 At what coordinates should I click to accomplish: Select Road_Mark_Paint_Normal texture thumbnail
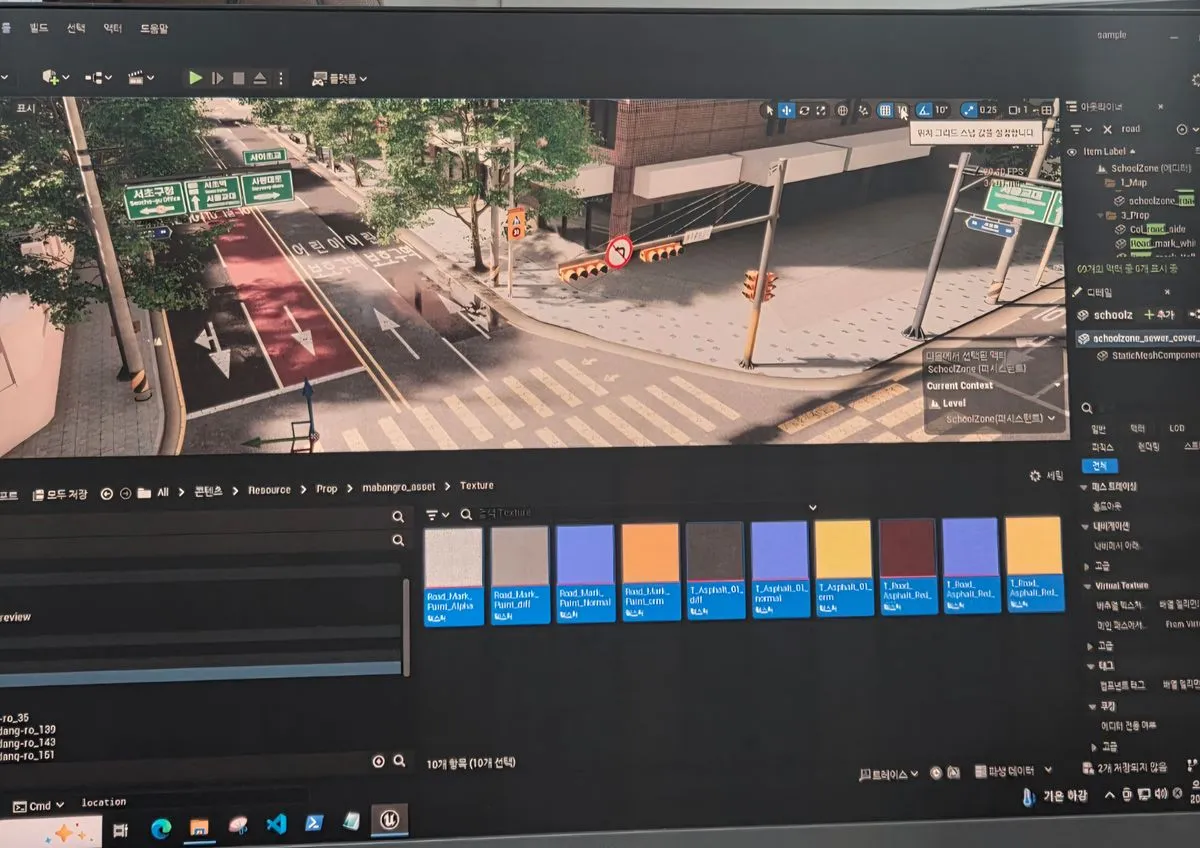tap(585, 572)
